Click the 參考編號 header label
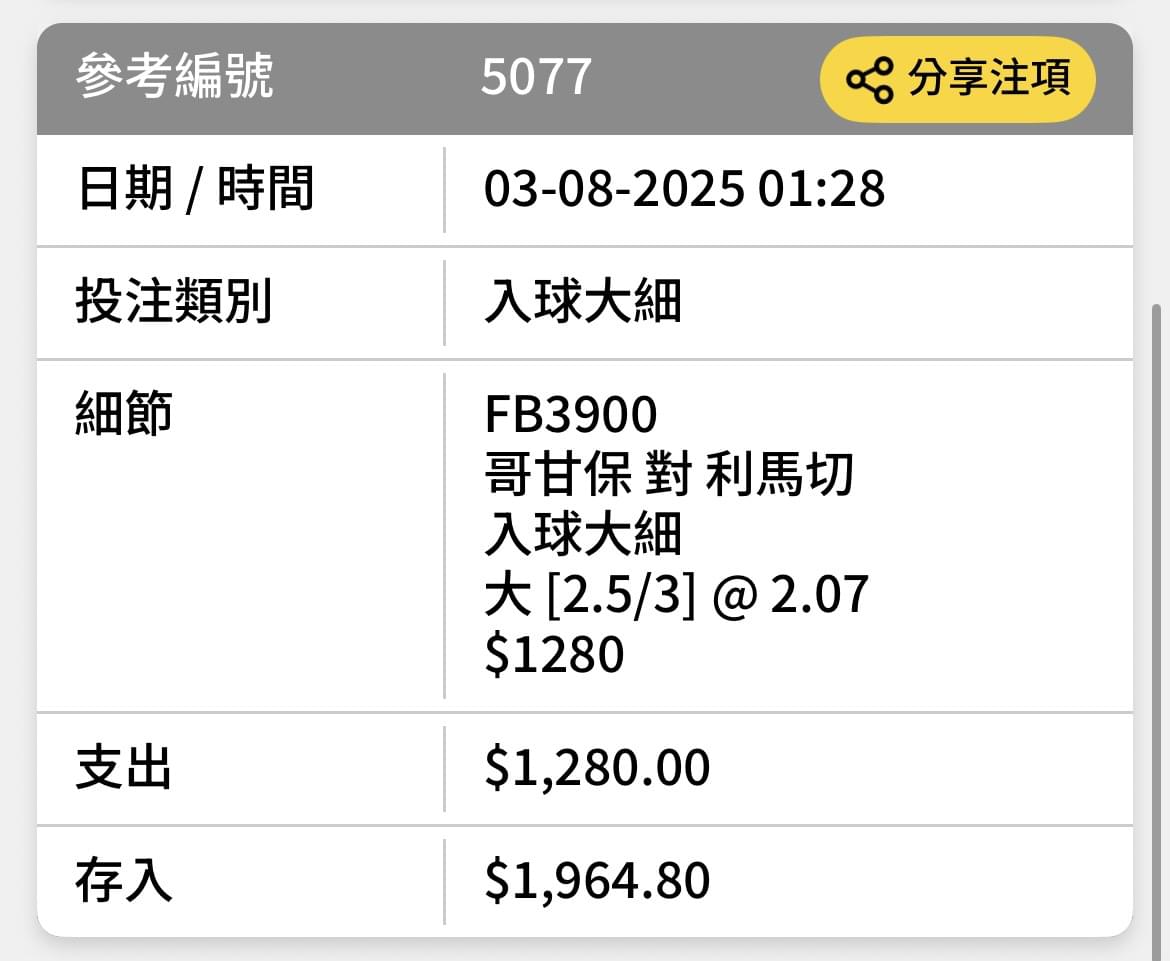Screen dimensions: 1170x961 click(175, 76)
